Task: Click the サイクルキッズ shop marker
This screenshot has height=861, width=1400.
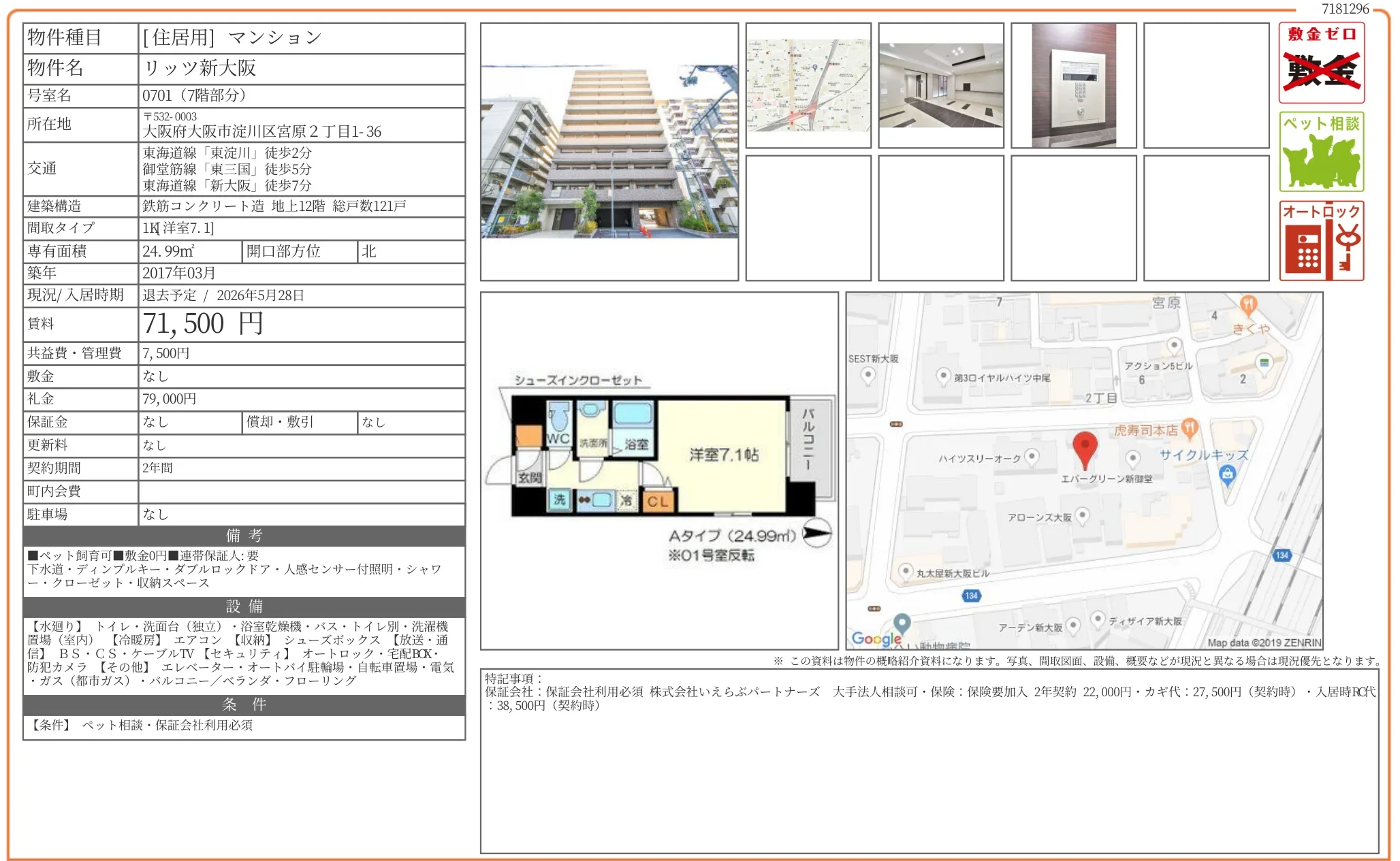Action: tap(1226, 474)
